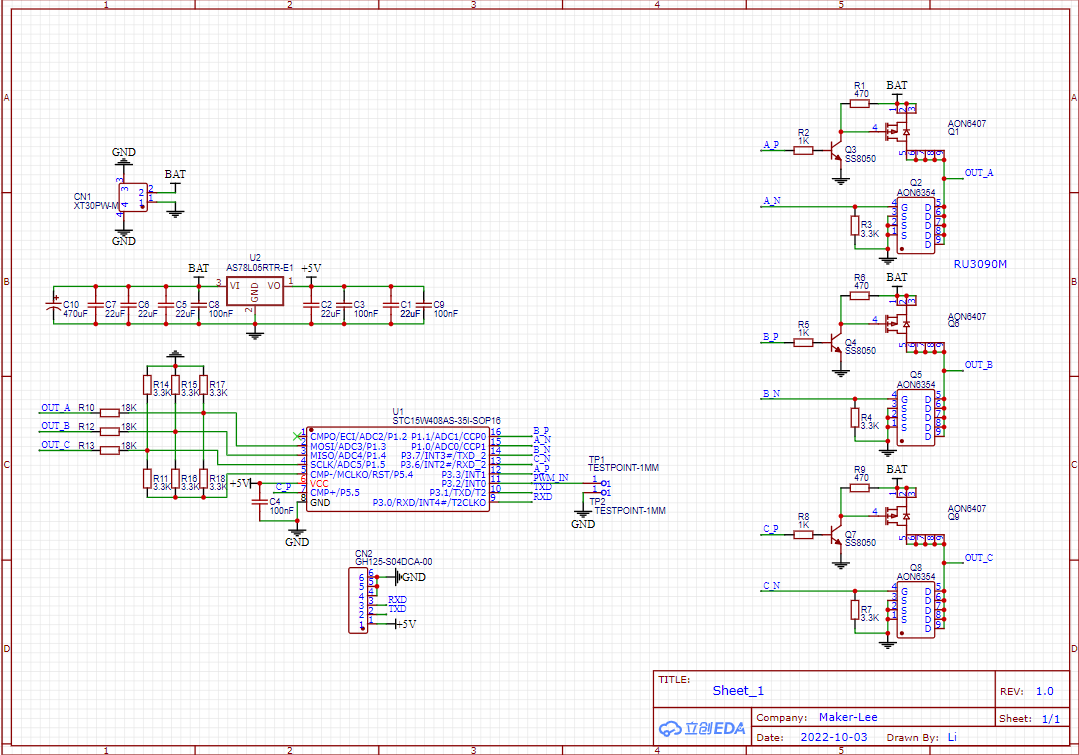
Task: Select the U1 STC15W408AS microcontroller symbol
Action: 398,470
